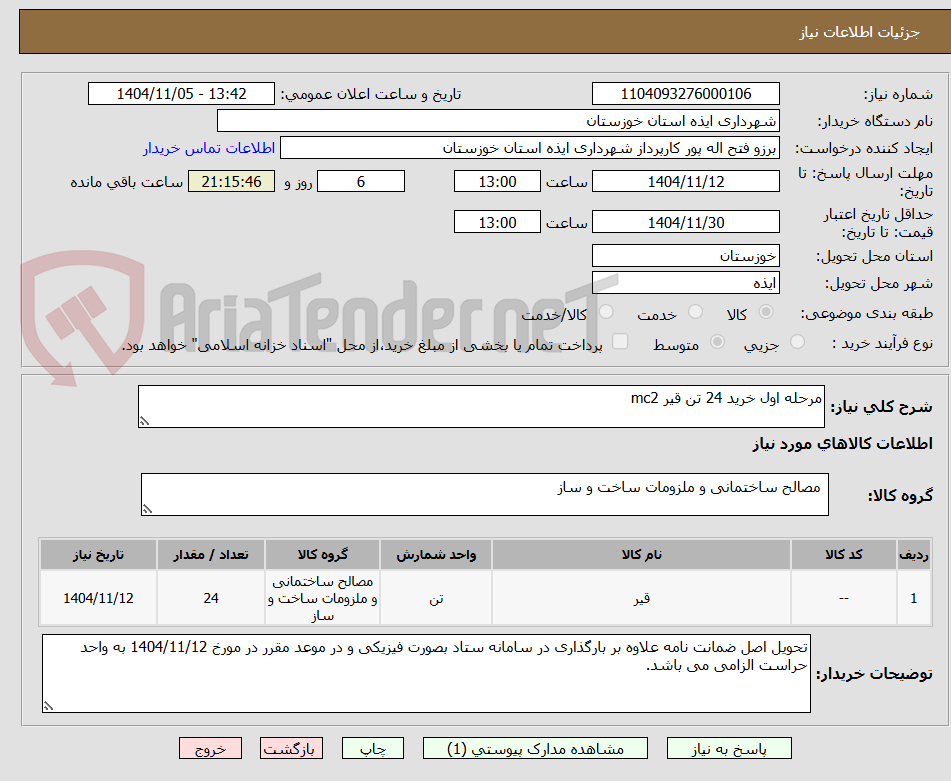Click the شماره نیاز field showing 1104093276000106
The image size is (951, 781).
point(686,93)
